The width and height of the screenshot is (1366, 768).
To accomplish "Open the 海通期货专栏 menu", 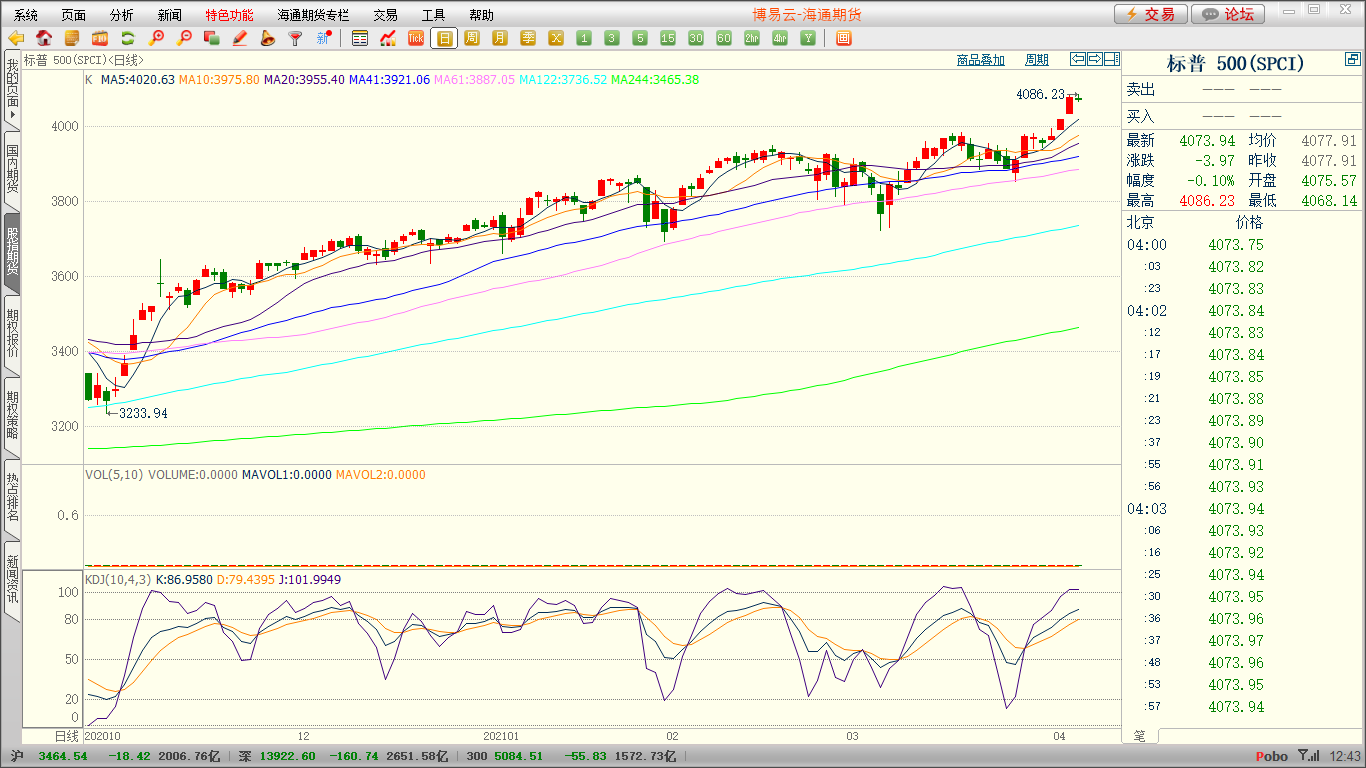I will [313, 15].
